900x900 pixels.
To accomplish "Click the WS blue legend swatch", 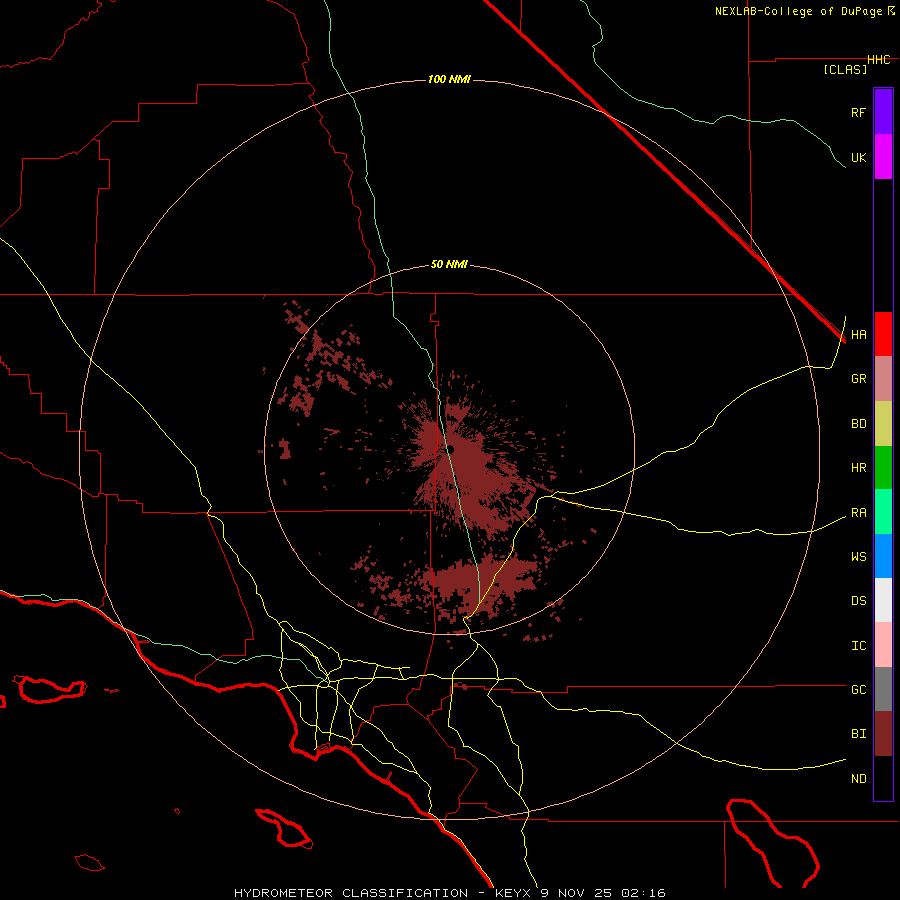I will pyautogui.click(x=883, y=556).
